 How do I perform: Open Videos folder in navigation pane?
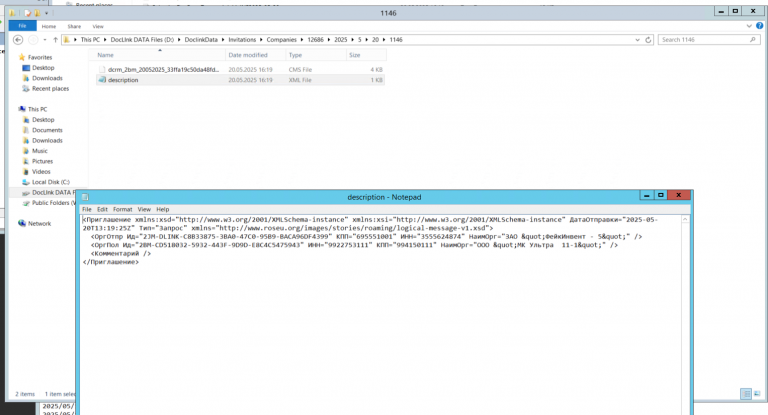[41, 171]
